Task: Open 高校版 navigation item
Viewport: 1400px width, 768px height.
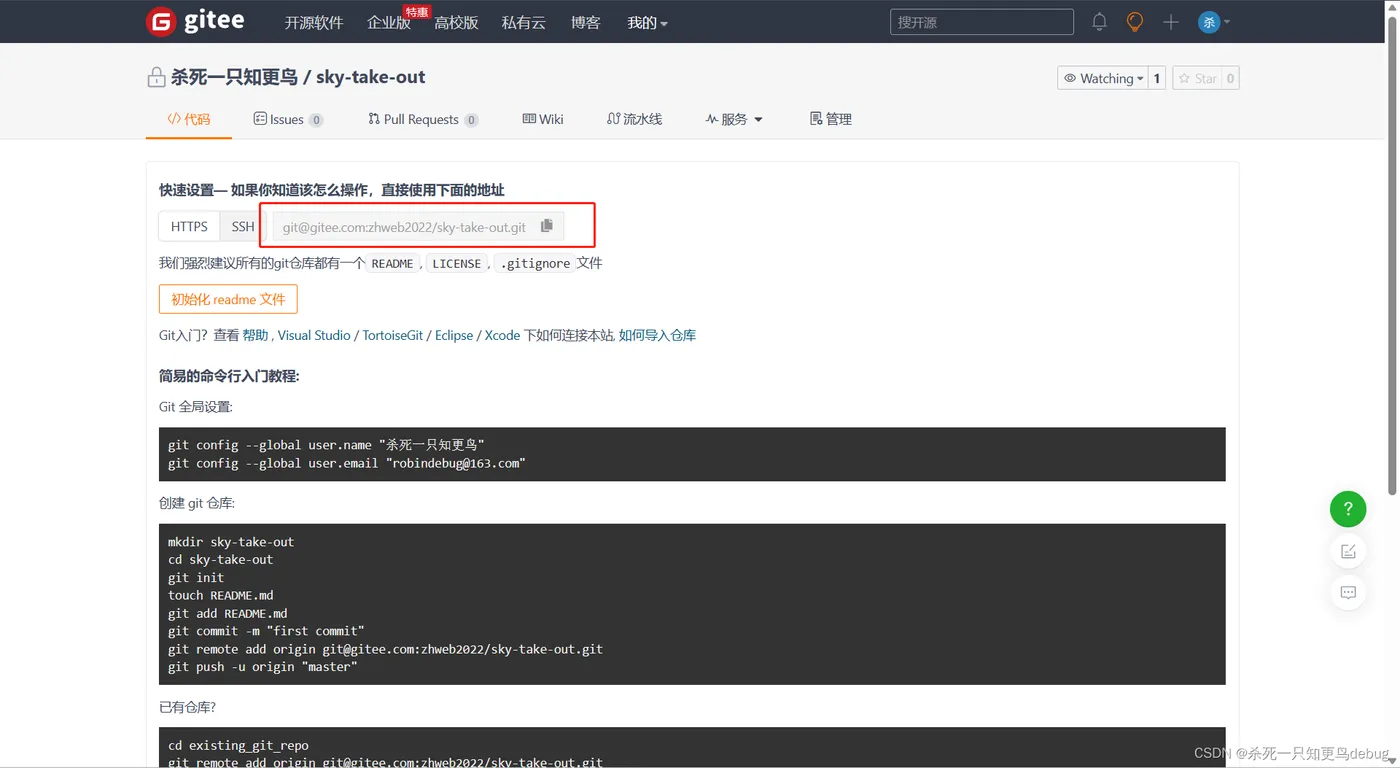Action: (x=456, y=22)
